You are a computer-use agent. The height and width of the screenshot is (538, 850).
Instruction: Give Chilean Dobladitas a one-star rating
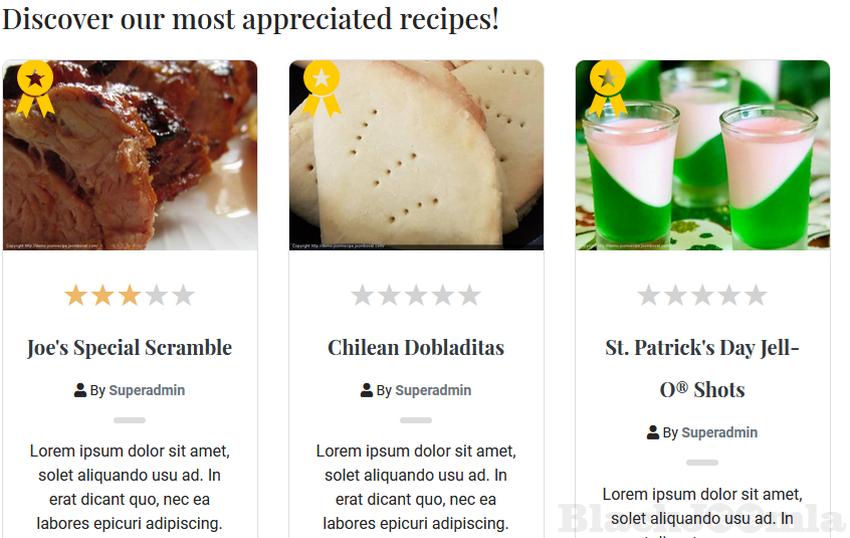point(362,296)
